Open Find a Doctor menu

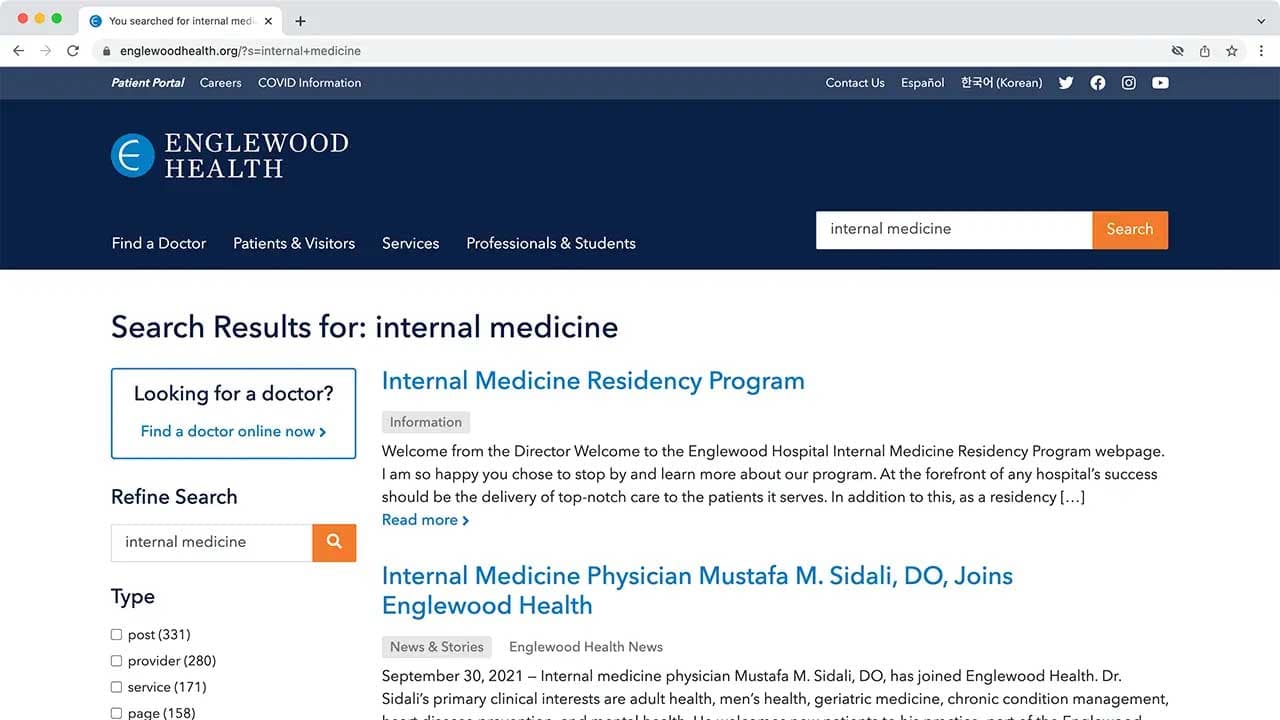(x=159, y=243)
